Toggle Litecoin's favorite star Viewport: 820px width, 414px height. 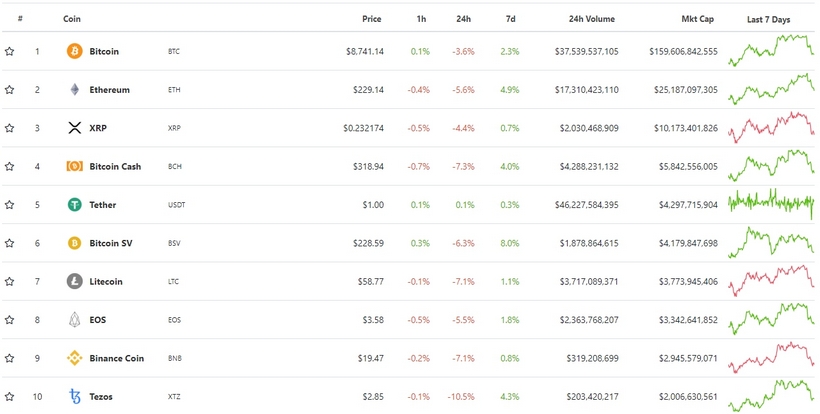point(9,281)
